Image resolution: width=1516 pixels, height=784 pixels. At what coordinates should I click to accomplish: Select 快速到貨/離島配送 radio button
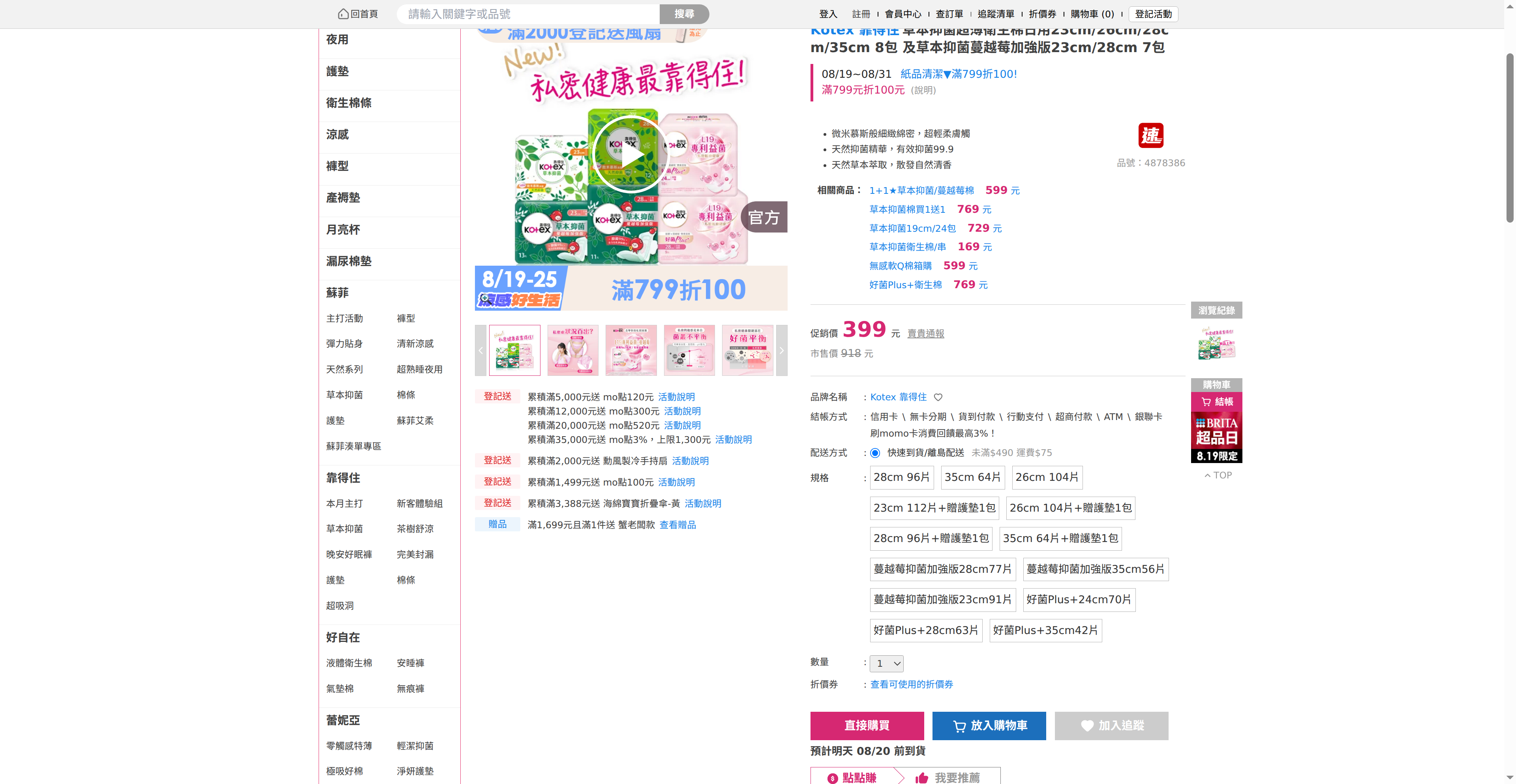click(875, 453)
